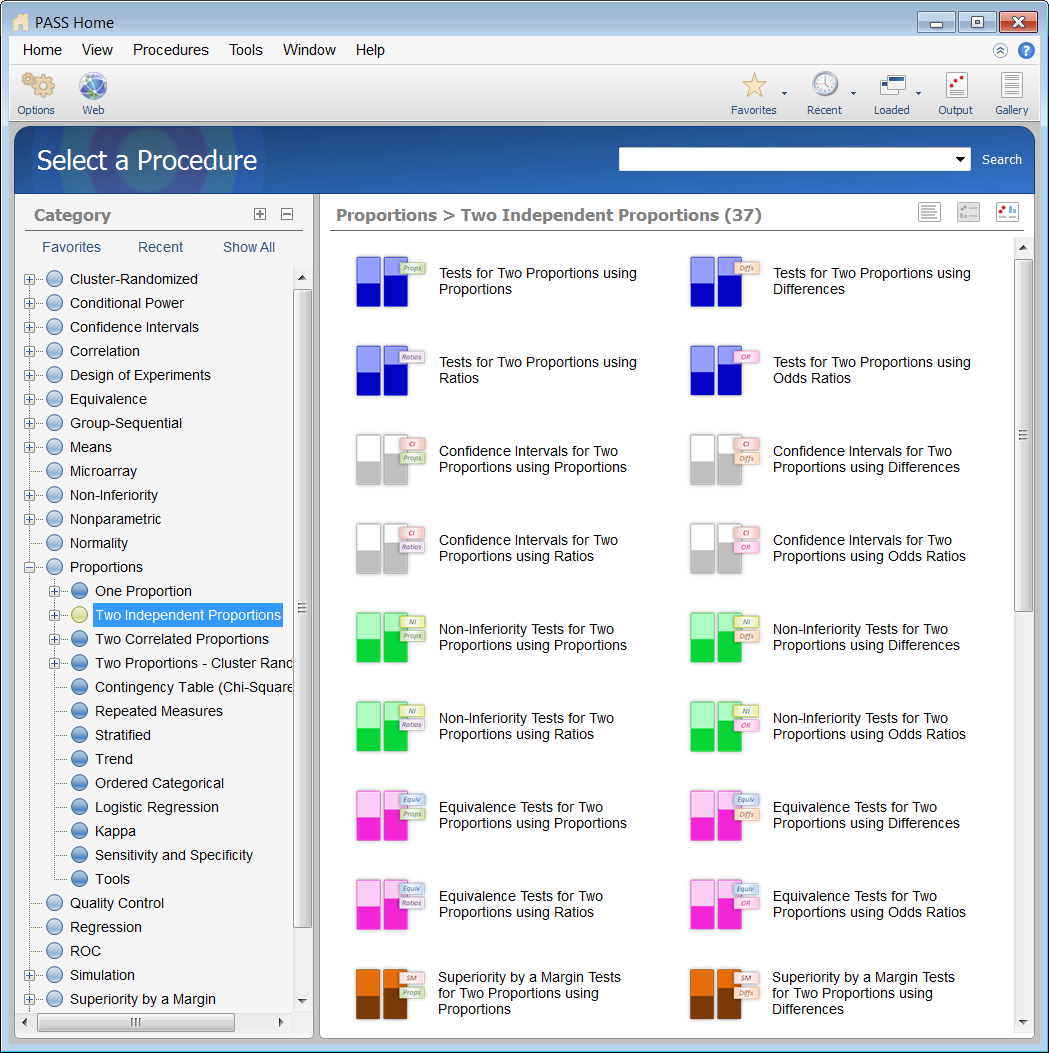Click the Show All link
The height and width of the screenshot is (1053, 1049).
pos(249,247)
